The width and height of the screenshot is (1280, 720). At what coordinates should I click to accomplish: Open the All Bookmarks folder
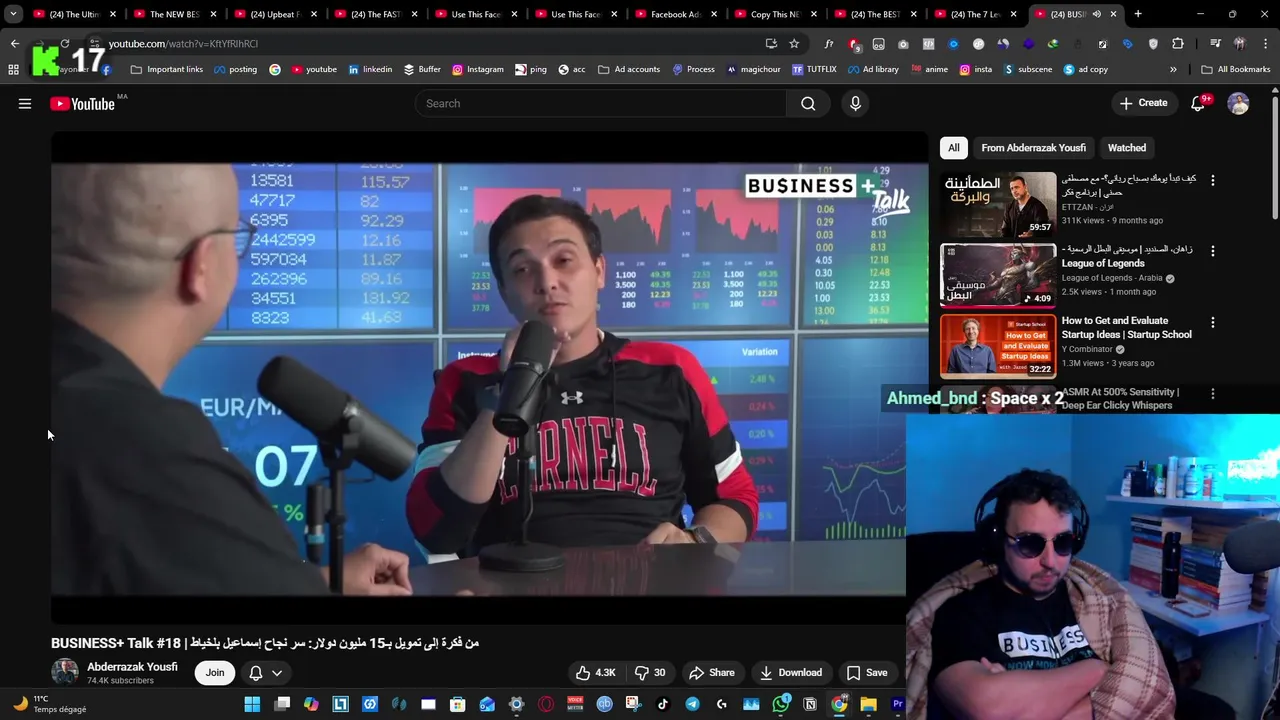[1235, 69]
